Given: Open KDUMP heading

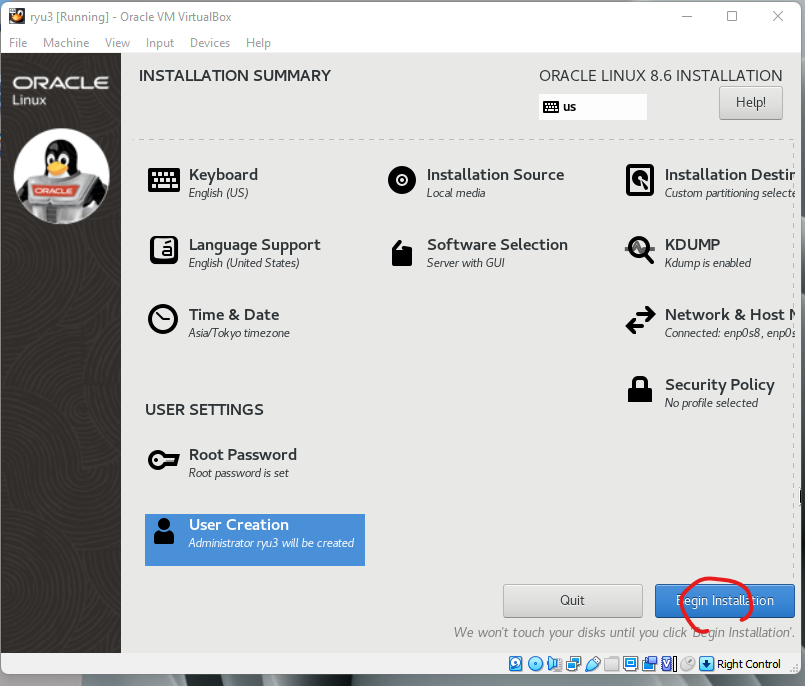Looking at the screenshot, I should [693, 244].
